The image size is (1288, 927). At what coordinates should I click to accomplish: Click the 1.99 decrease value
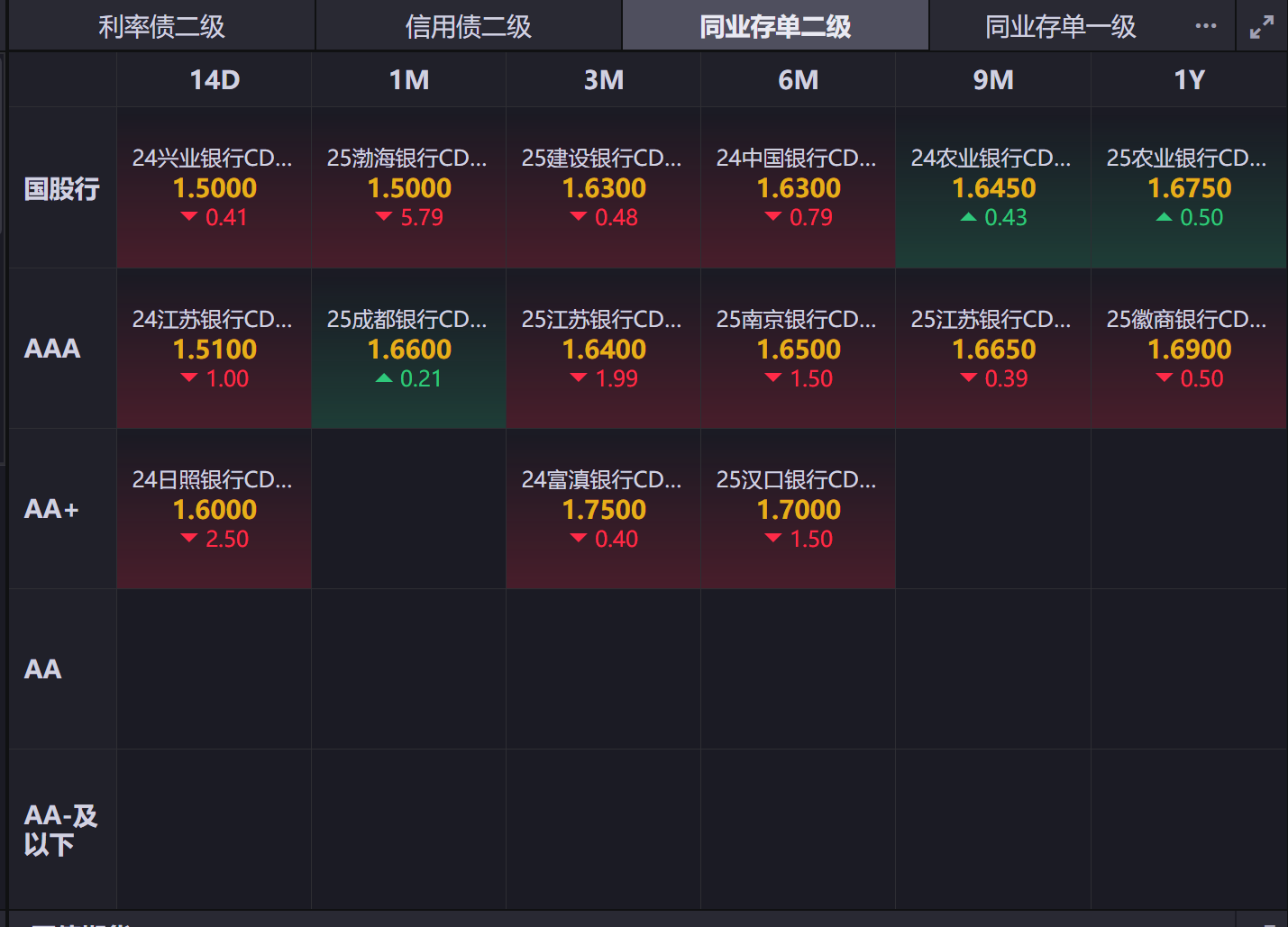tap(617, 378)
